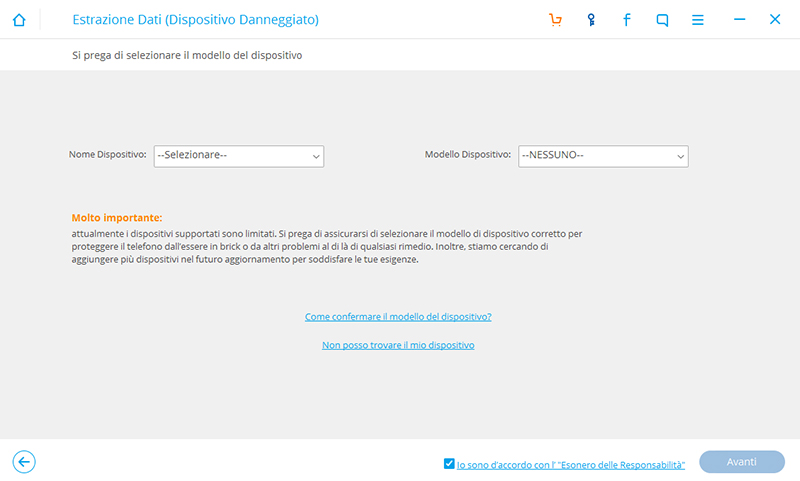Open the registration key icon
Image resolution: width=800 pixels, height=481 pixels.
(591, 20)
